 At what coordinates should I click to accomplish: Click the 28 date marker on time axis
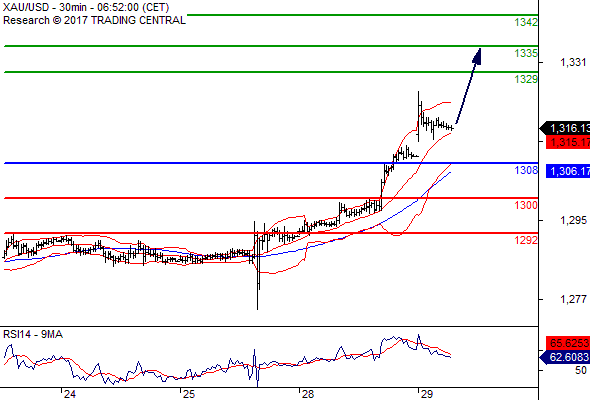308,394
